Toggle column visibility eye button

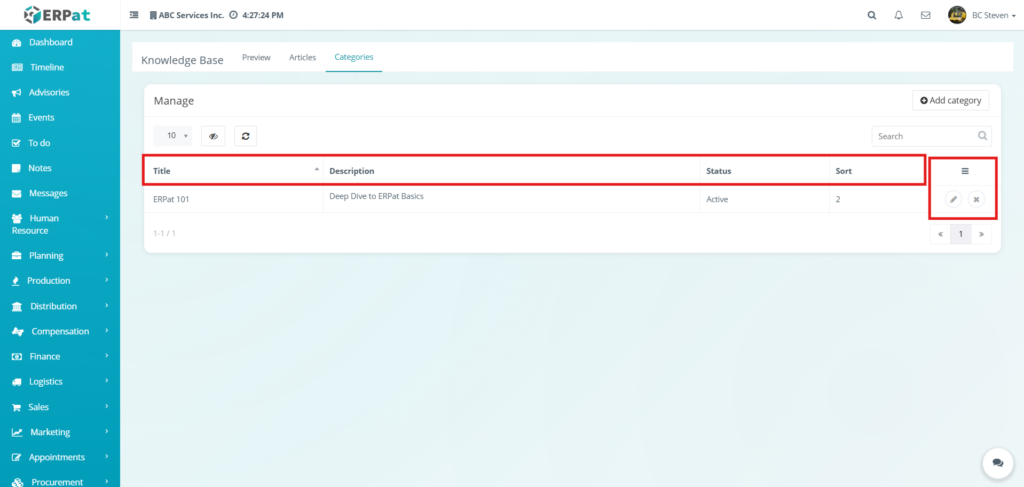pos(213,136)
